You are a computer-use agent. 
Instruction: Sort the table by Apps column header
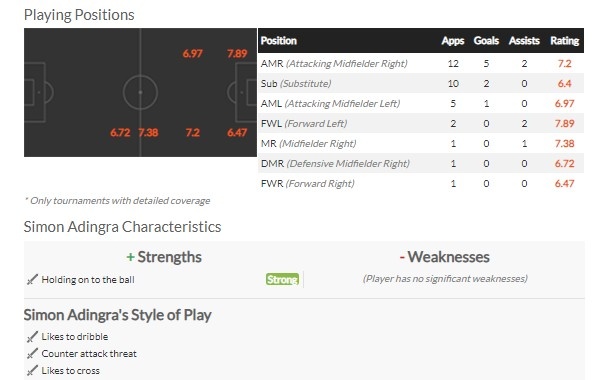coord(453,41)
